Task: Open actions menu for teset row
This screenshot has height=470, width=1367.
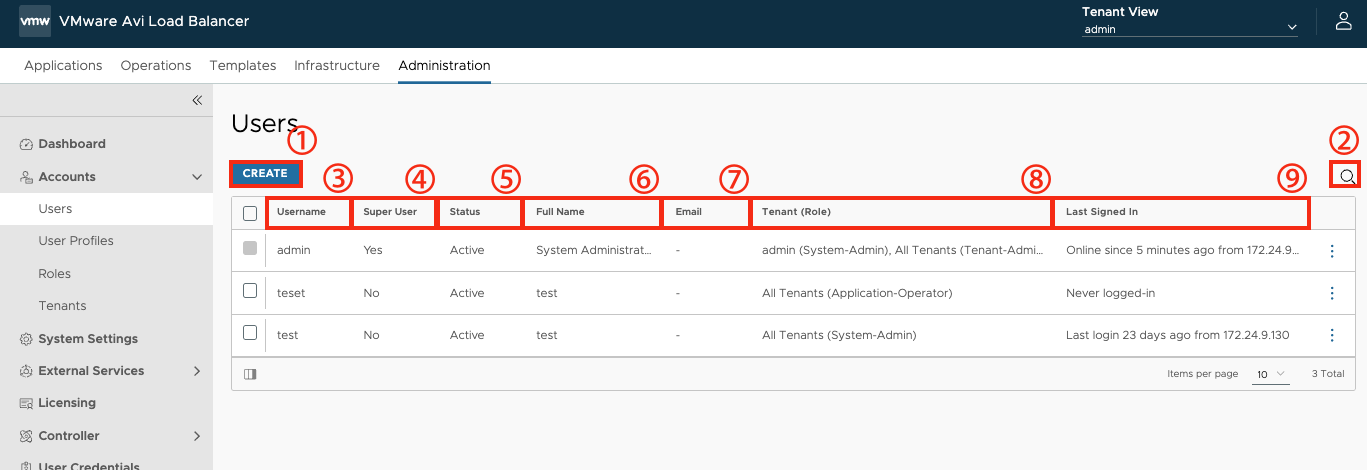Action: 1332,293
